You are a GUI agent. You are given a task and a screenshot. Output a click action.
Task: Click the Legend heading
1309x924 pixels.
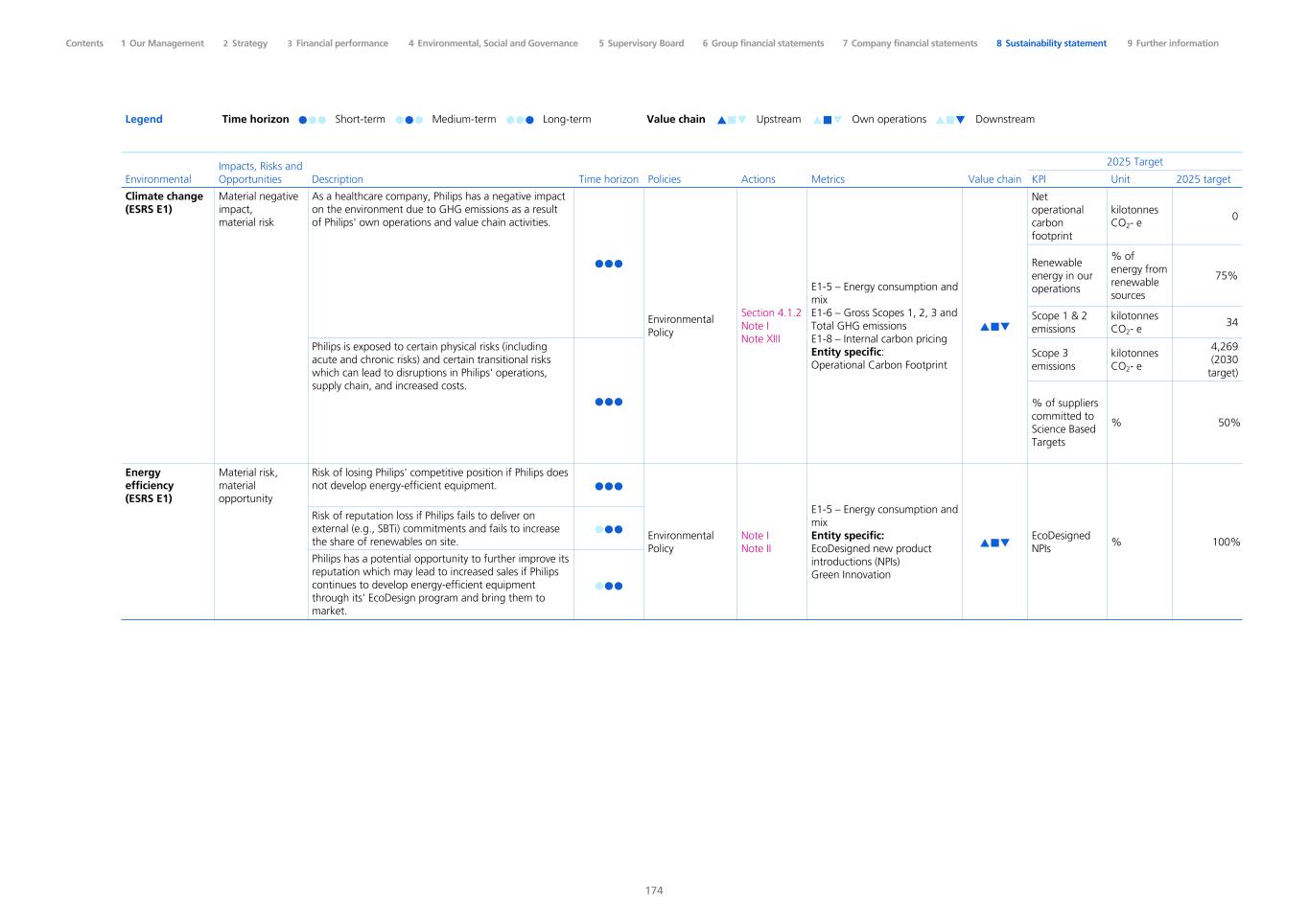pyautogui.click(x=144, y=120)
